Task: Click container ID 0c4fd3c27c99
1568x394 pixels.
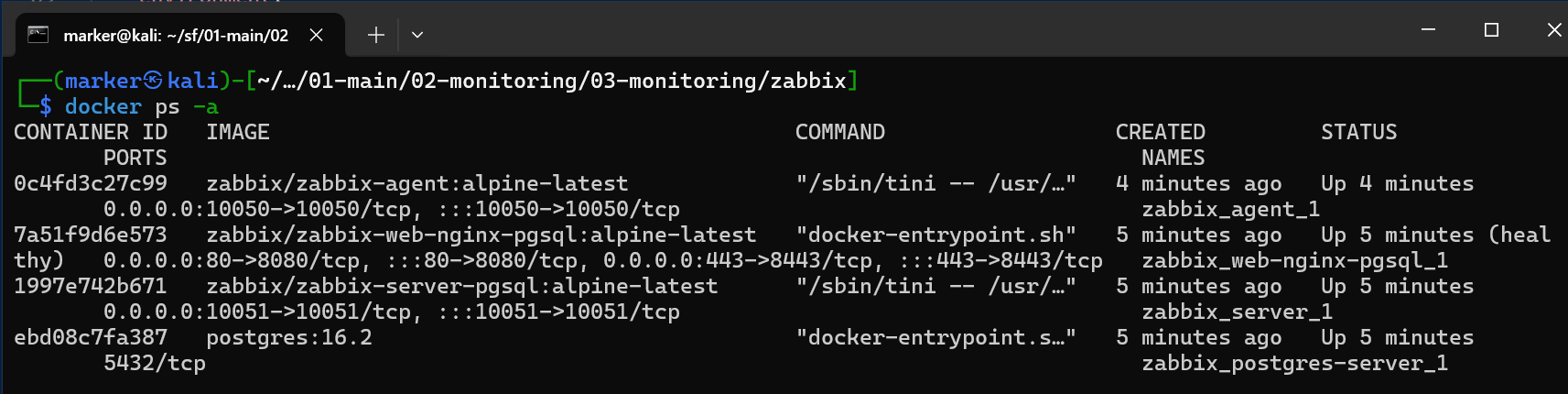Action: [x=91, y=183]
